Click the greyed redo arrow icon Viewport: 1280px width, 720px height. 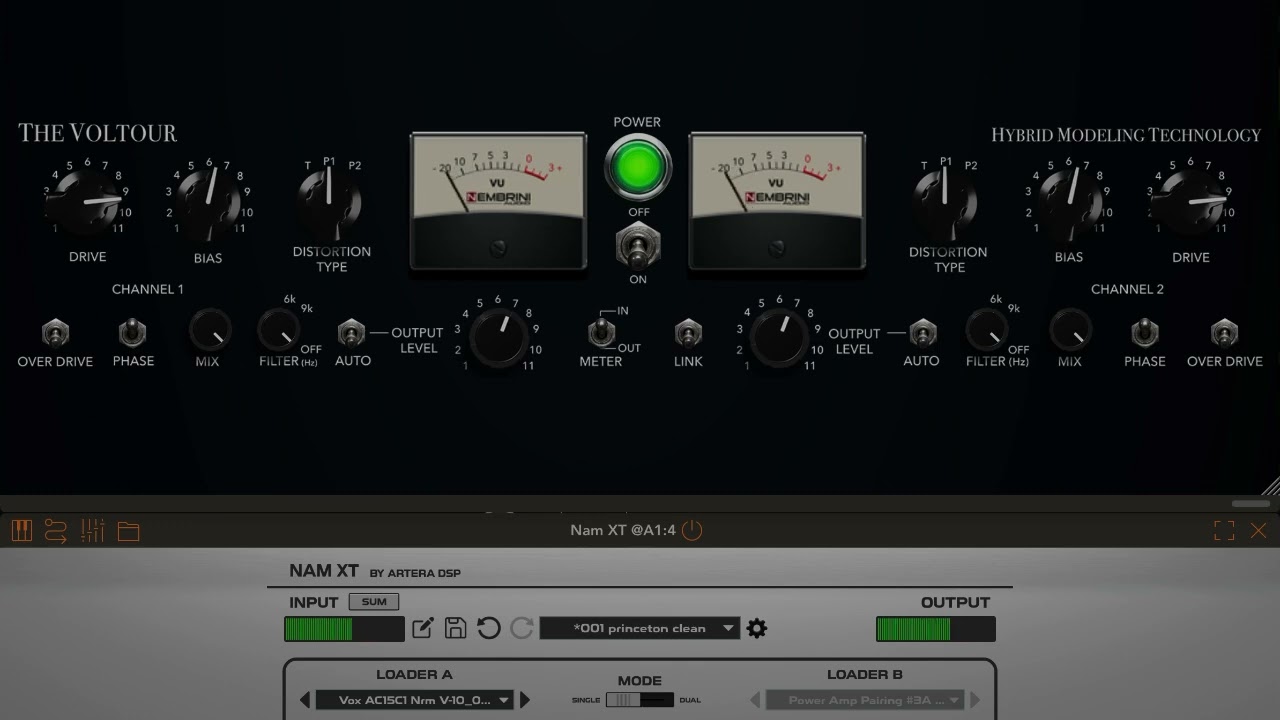(x=521, y=628)
